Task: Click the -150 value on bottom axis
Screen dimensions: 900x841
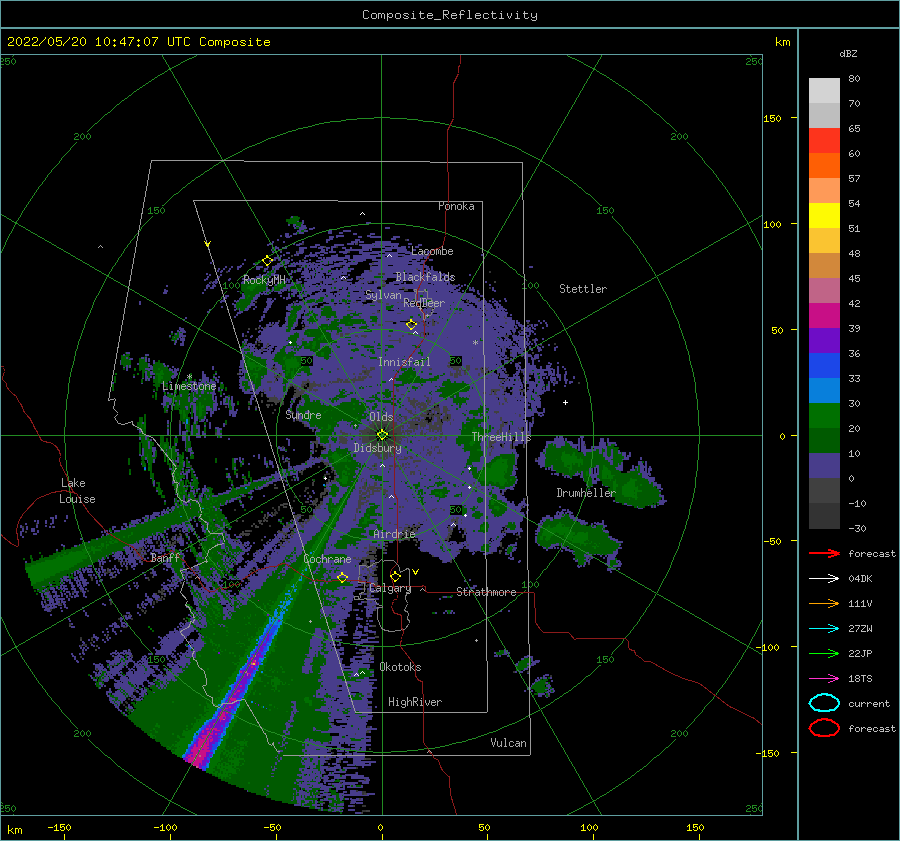Action: click(x=59, y=827)
